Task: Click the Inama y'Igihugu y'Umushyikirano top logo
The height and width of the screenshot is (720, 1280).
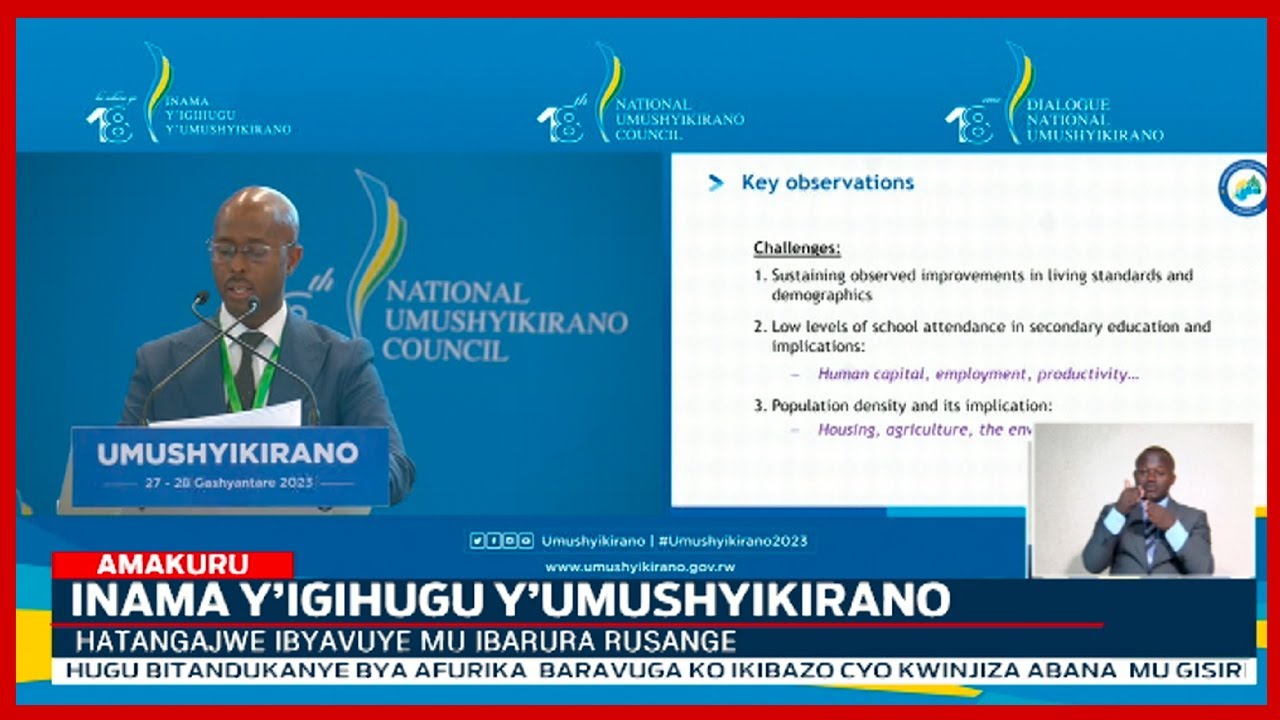Action: coord(188,93)
